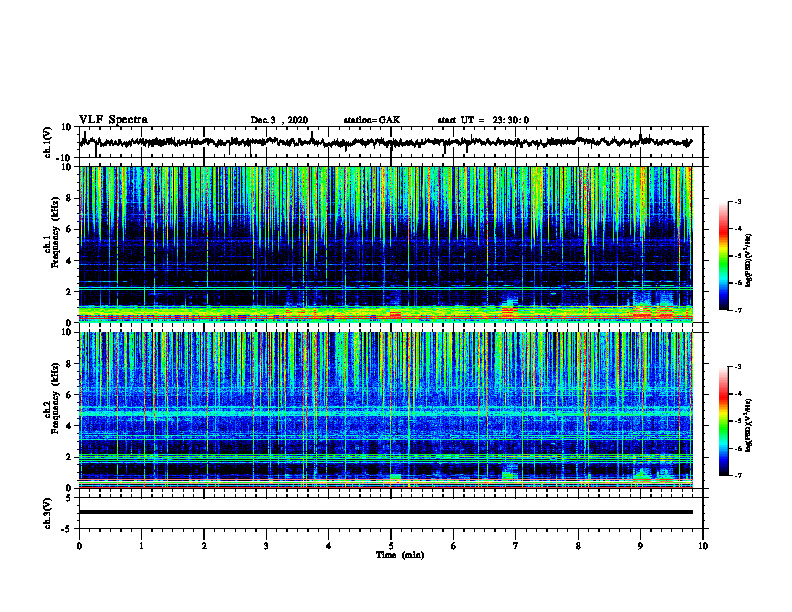Click the "-7" label on ch.2 colorbar
792x612 pixels.
pyautogui.click(x=737, y=475)
